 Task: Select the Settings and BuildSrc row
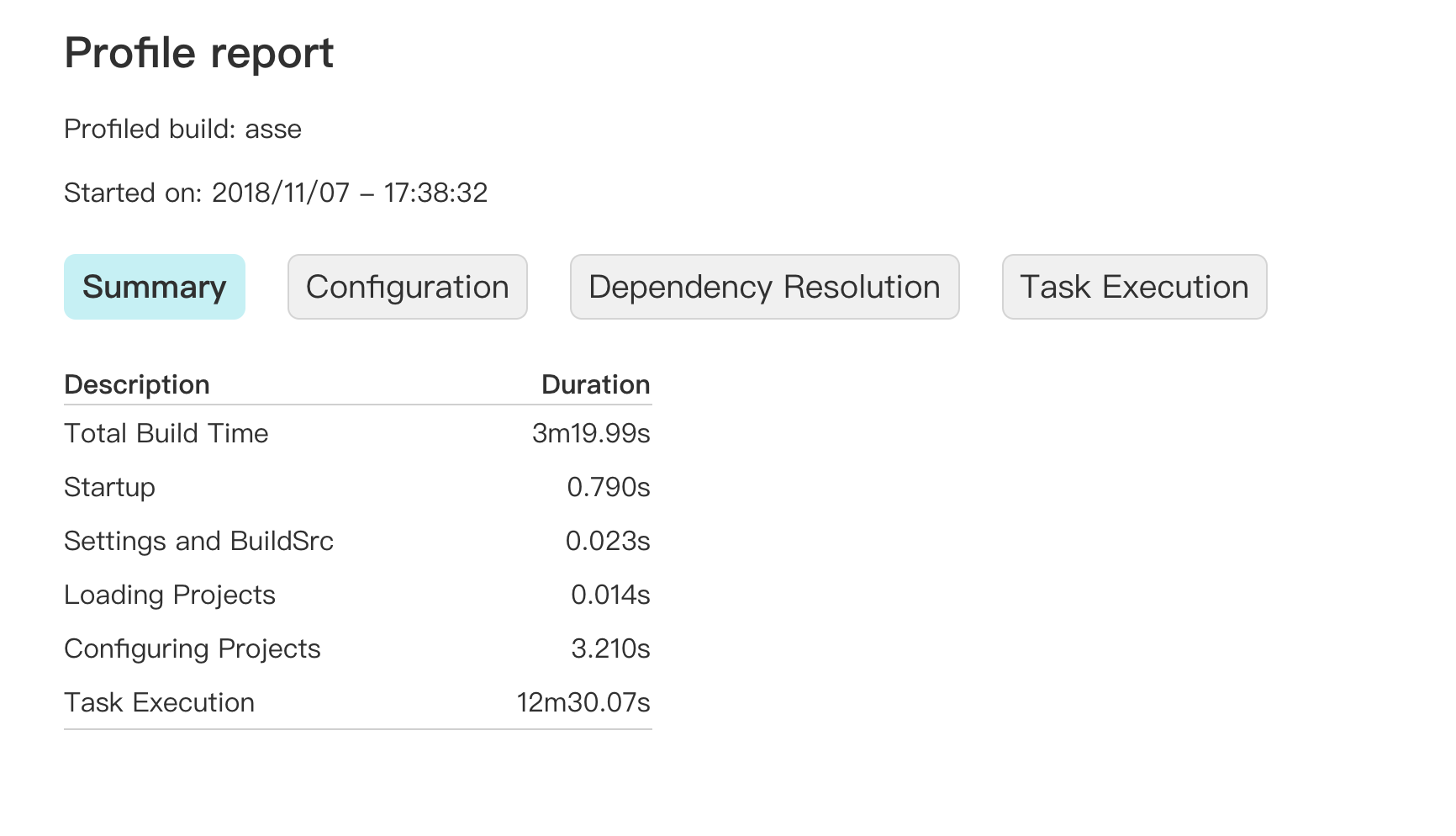tap(357, 541)
